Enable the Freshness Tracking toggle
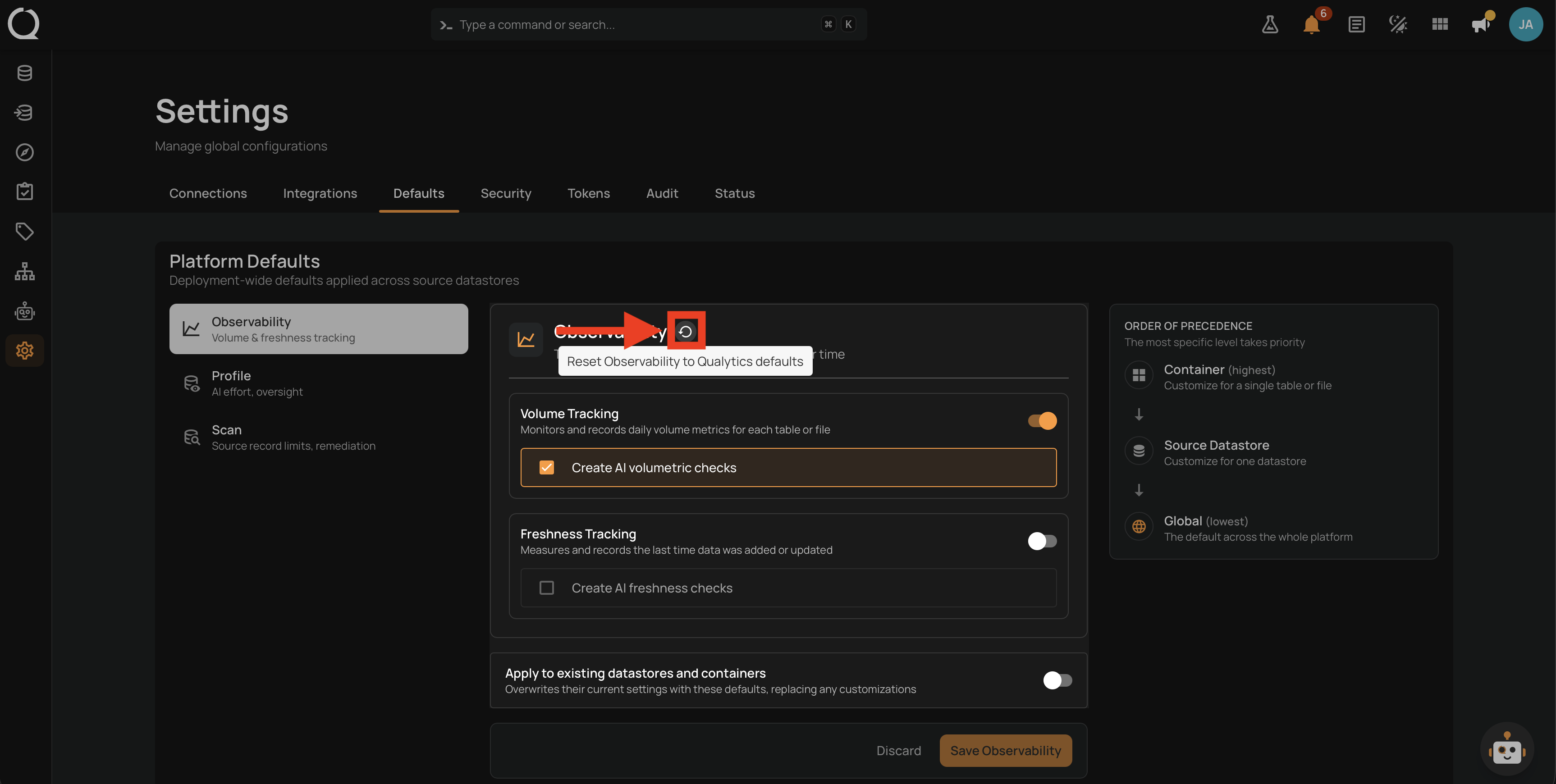The image size is (1556, 784). click(x=1042, y=541)
